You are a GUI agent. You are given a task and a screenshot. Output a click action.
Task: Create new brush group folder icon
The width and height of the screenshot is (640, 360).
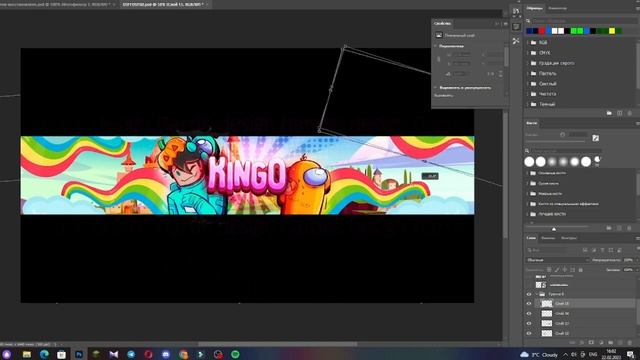[609, 228]
